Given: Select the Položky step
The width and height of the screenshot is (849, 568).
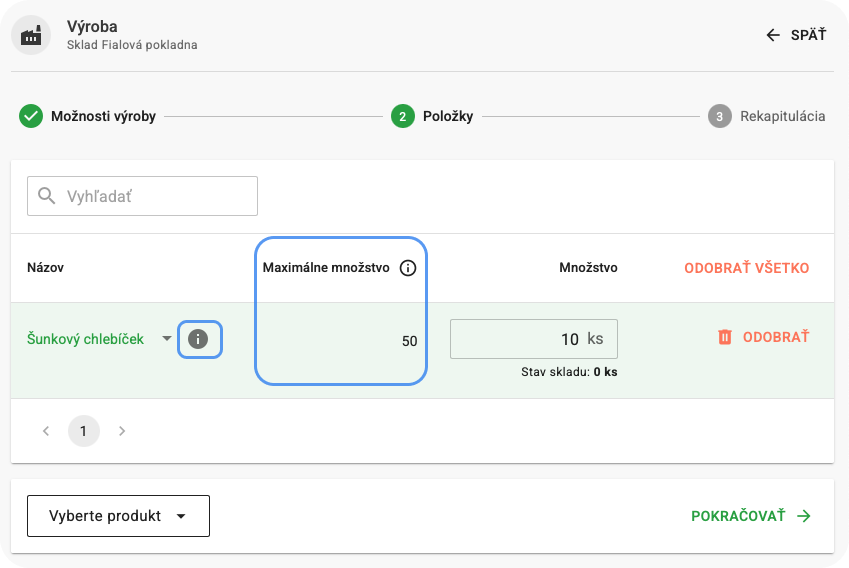Looking at the screenshot, I should (x=449, y=116).
